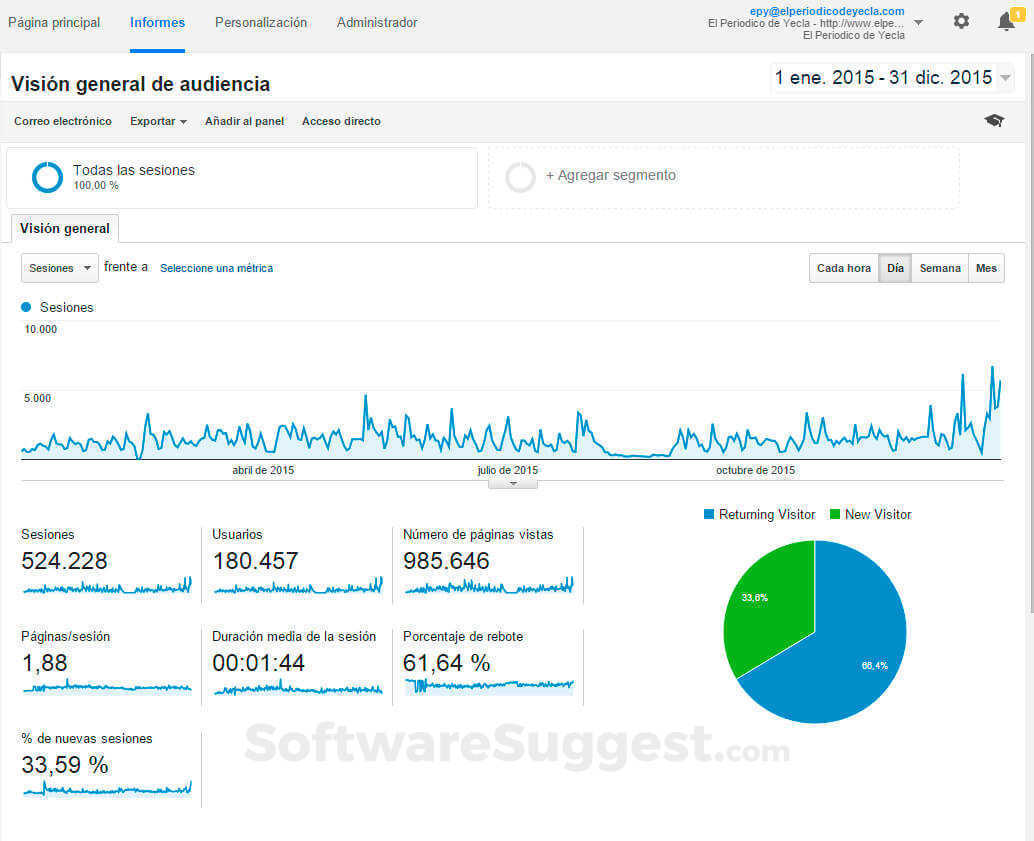Open the notifications bell
1034x841 pixels.
click(x=1006, y=21)
